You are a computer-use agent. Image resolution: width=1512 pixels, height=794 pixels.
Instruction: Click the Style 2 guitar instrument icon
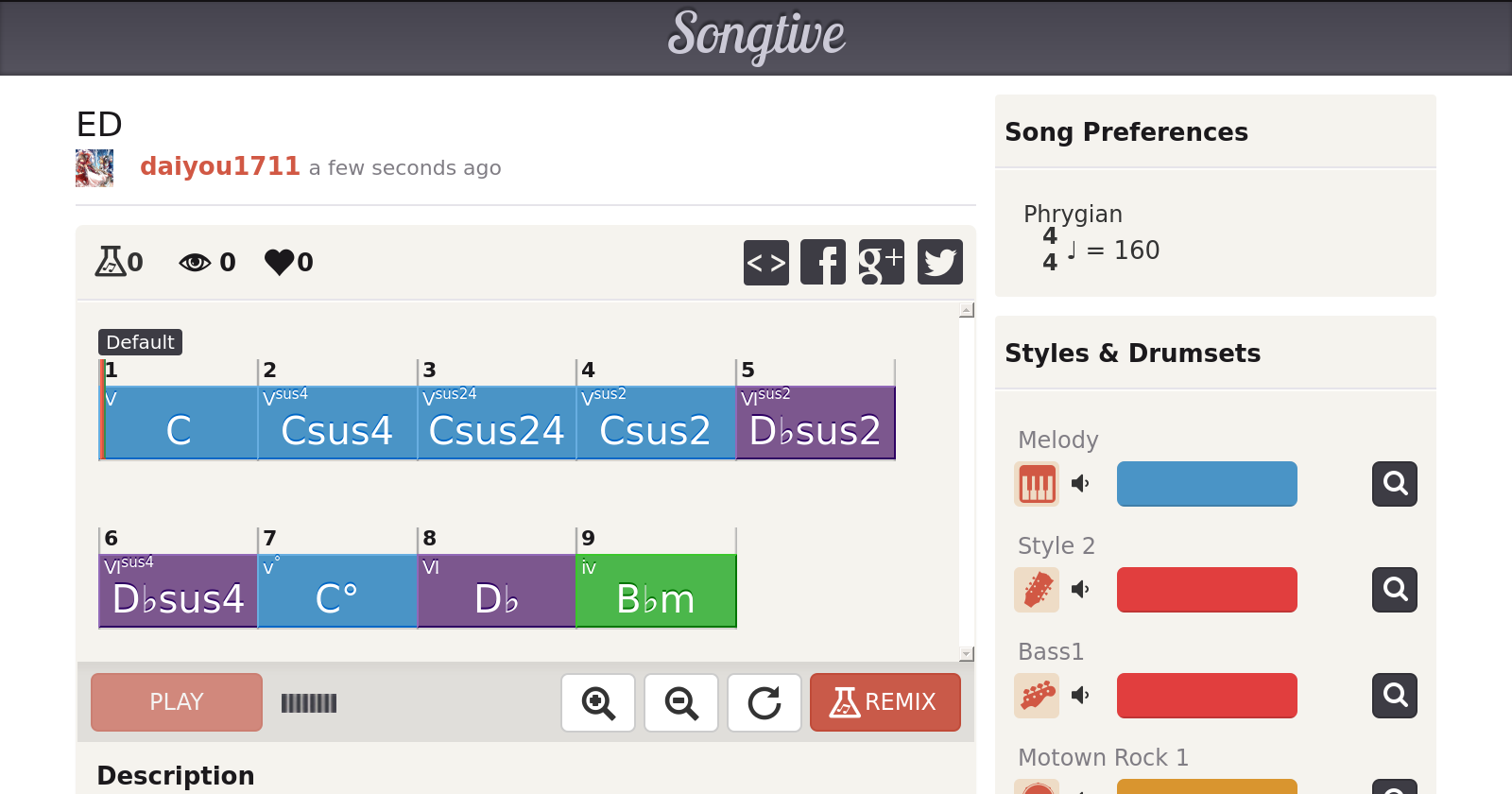click(x=1037, y=590)
